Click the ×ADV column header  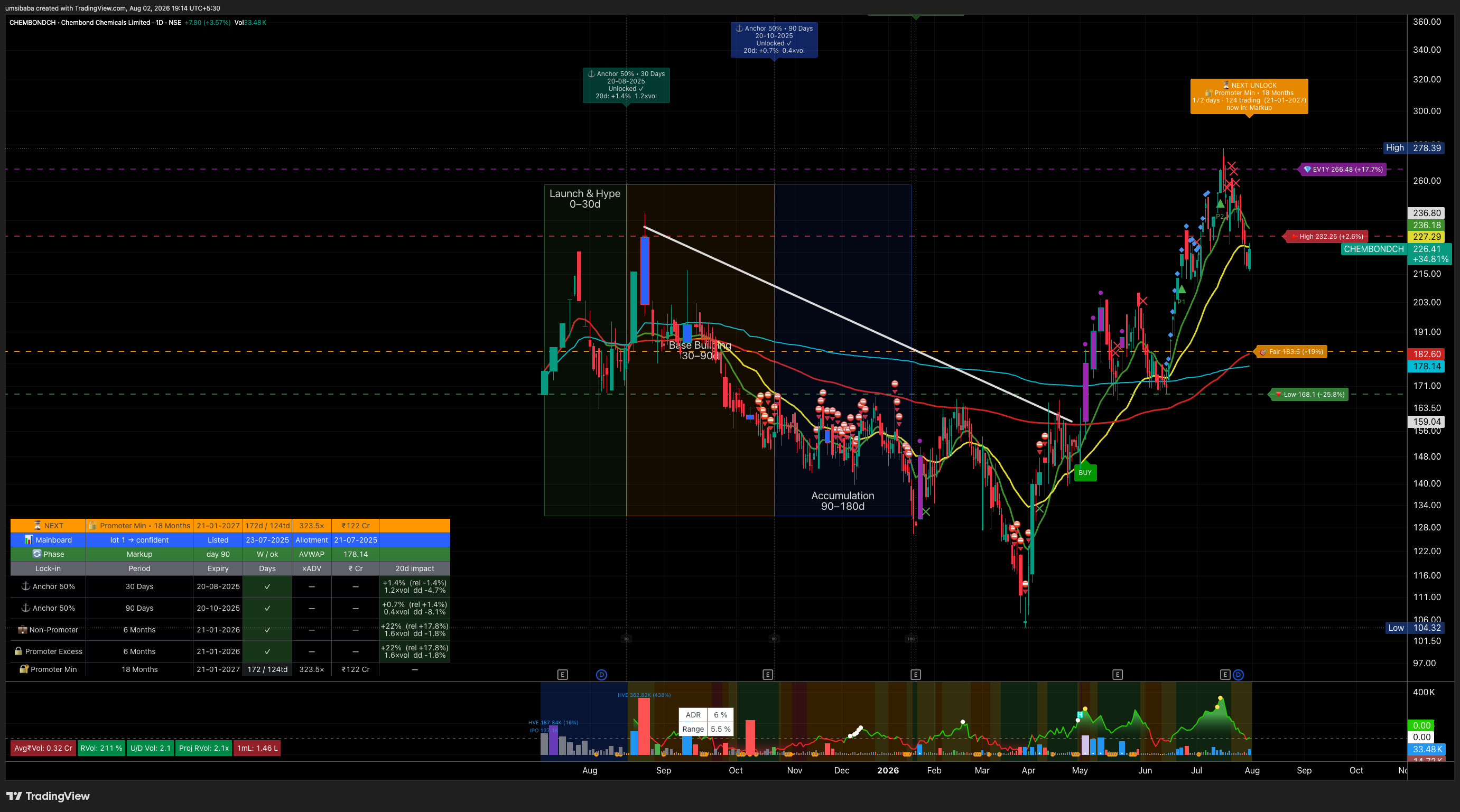[x=312, y=568]
